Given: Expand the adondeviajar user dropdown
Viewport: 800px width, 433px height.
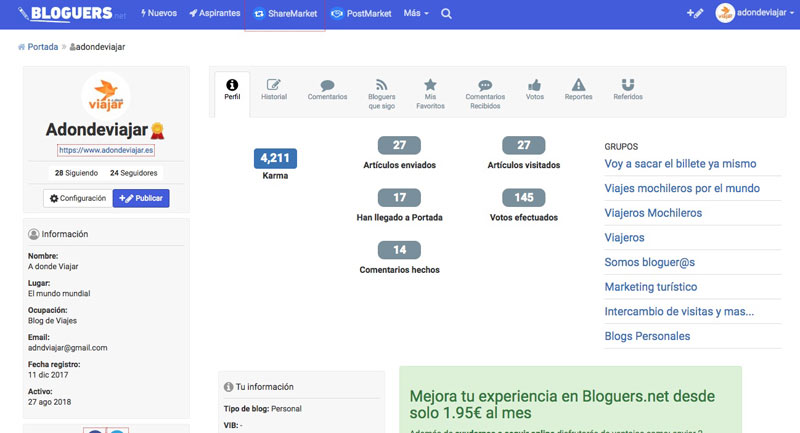Looking at the screenshot, I should [765, 13].
